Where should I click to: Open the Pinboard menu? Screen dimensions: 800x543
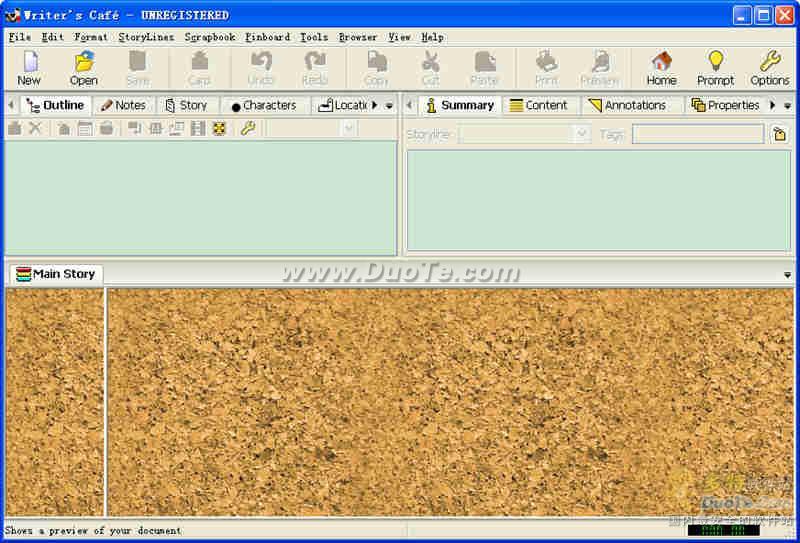coord(267,37)
